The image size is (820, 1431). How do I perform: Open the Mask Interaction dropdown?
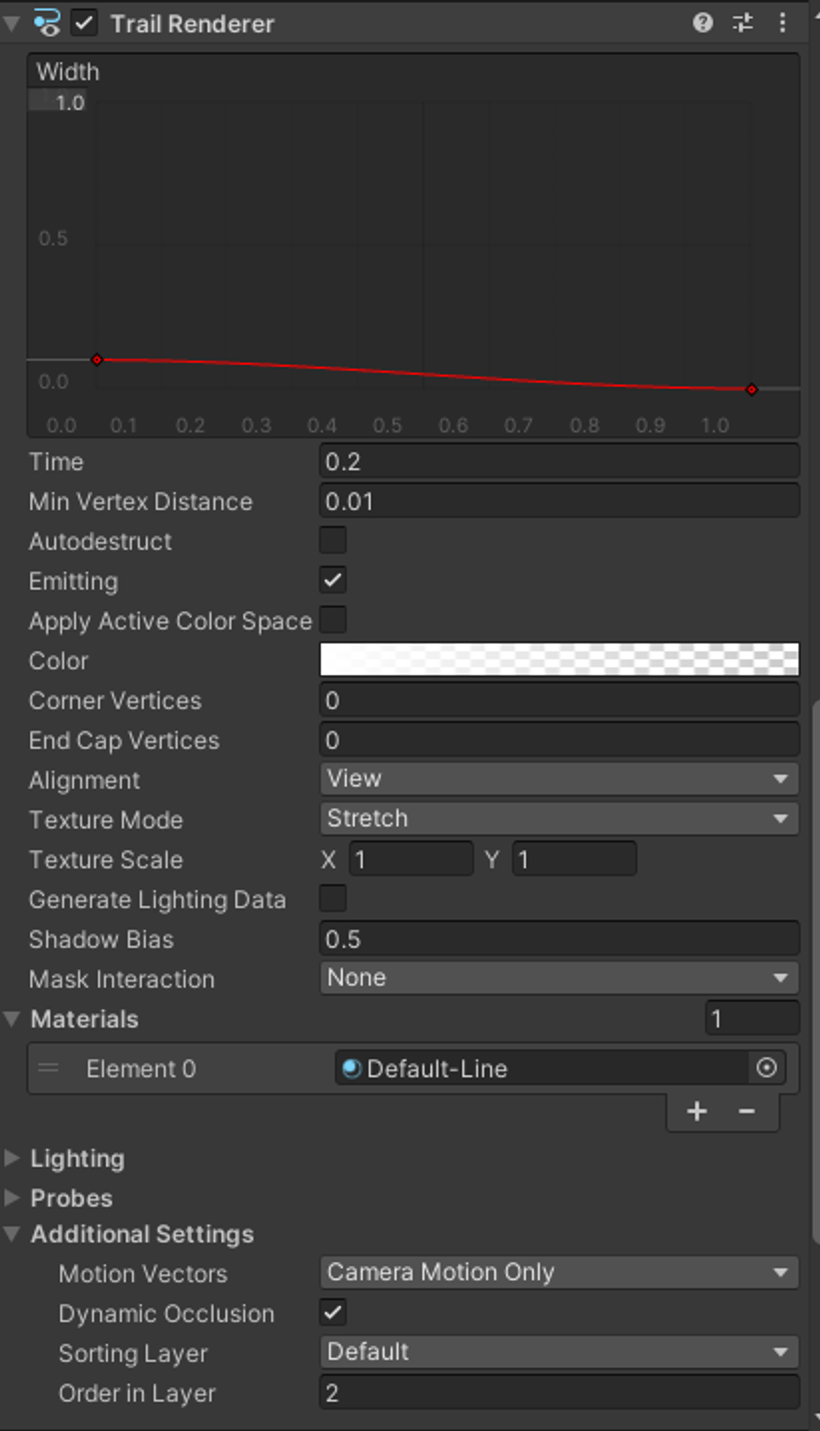pyautogui.click(x=559, y=977)
